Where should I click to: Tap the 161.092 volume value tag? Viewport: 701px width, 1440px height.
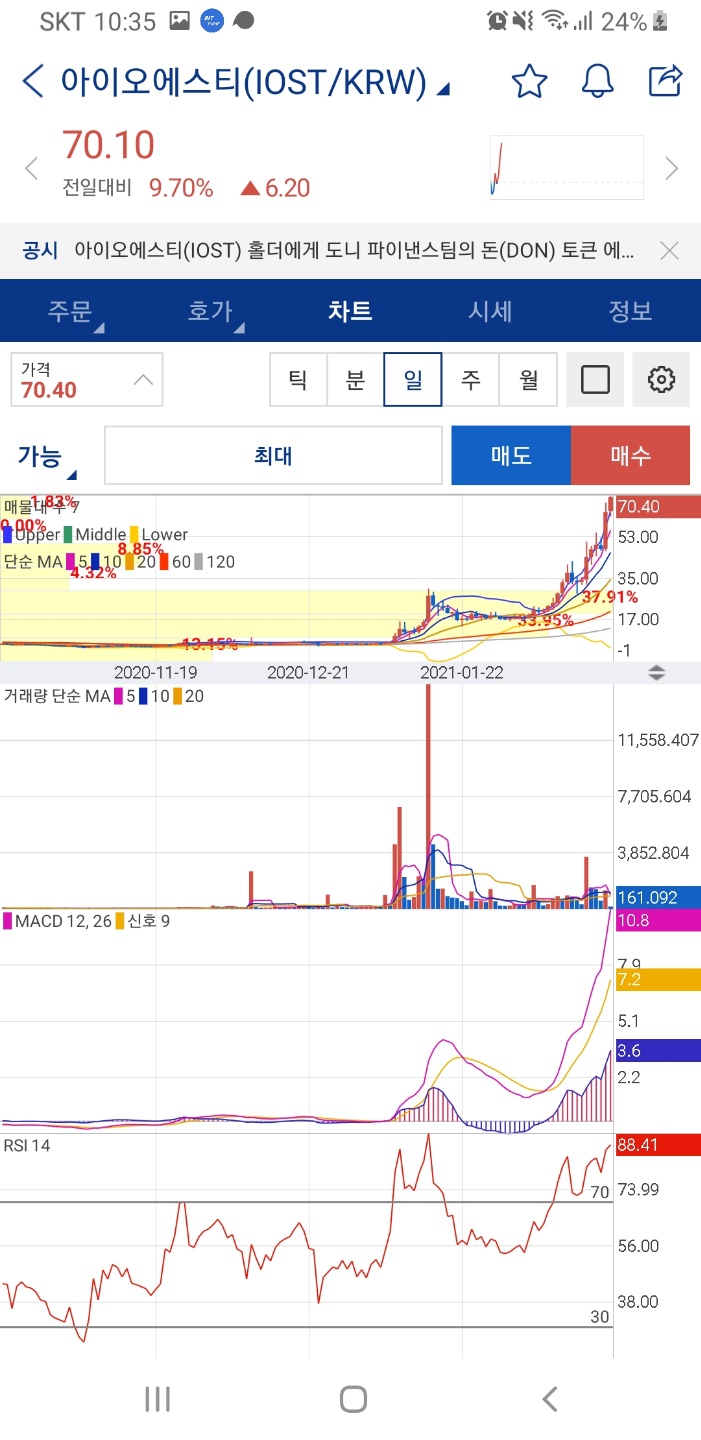(x=657, y=897)
